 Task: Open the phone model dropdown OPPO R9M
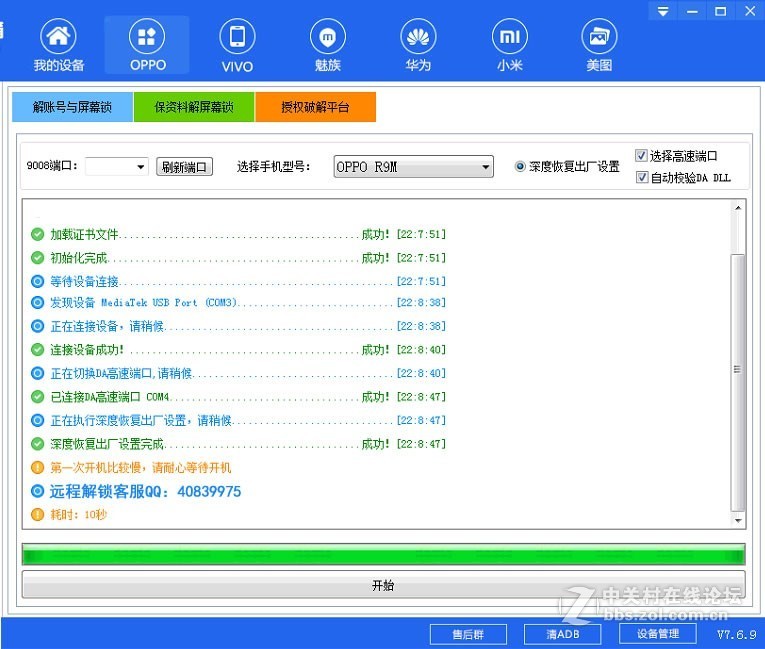tap(485, 167)
